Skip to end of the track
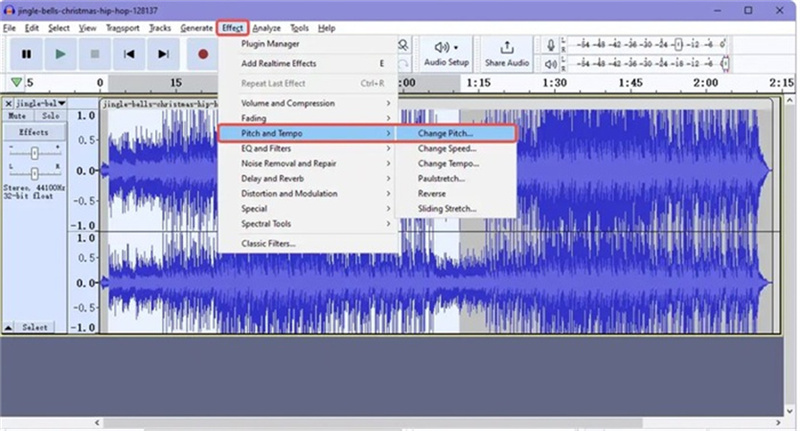 (163, 54)
